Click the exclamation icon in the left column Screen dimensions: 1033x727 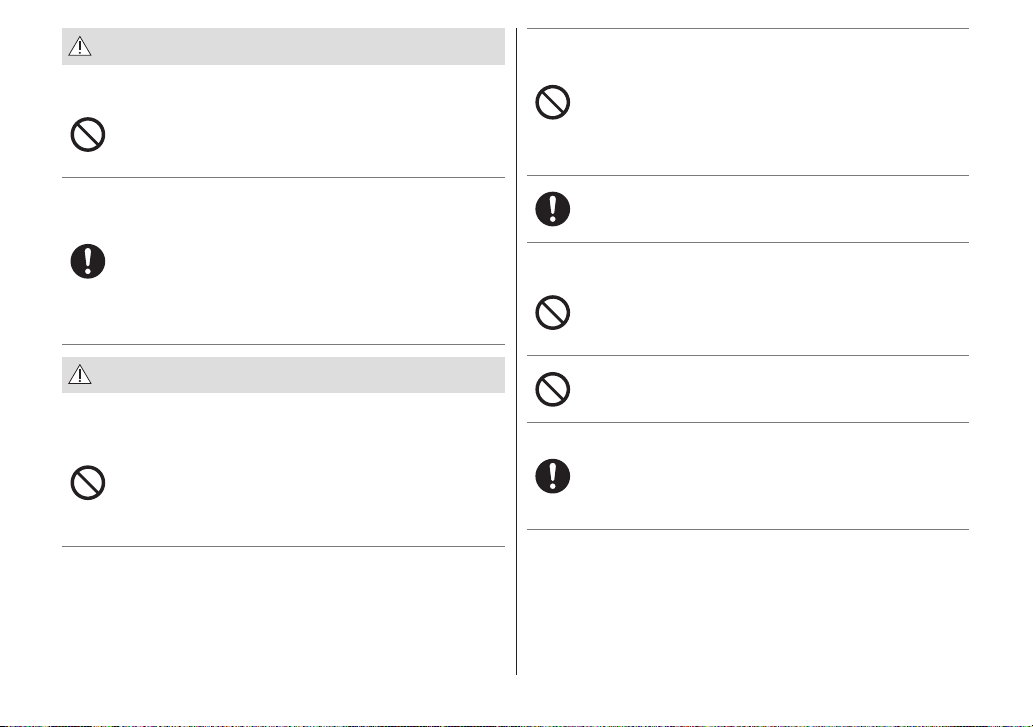tap(88, 261)
